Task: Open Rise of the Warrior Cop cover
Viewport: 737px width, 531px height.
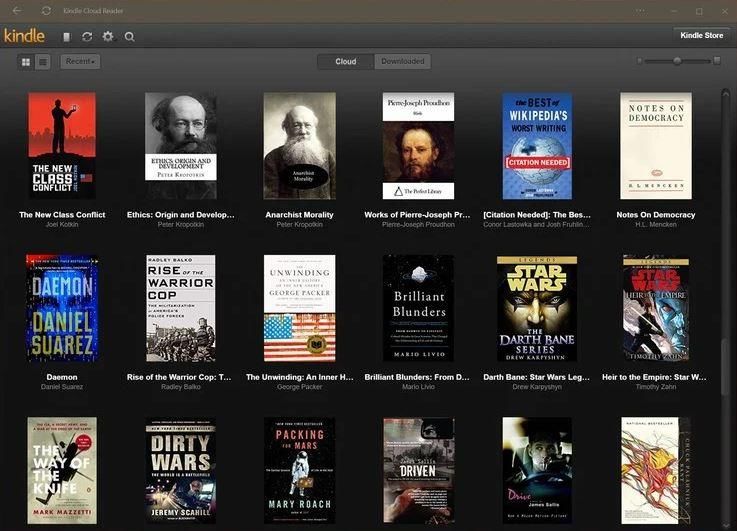Action: tap(181, 308)
